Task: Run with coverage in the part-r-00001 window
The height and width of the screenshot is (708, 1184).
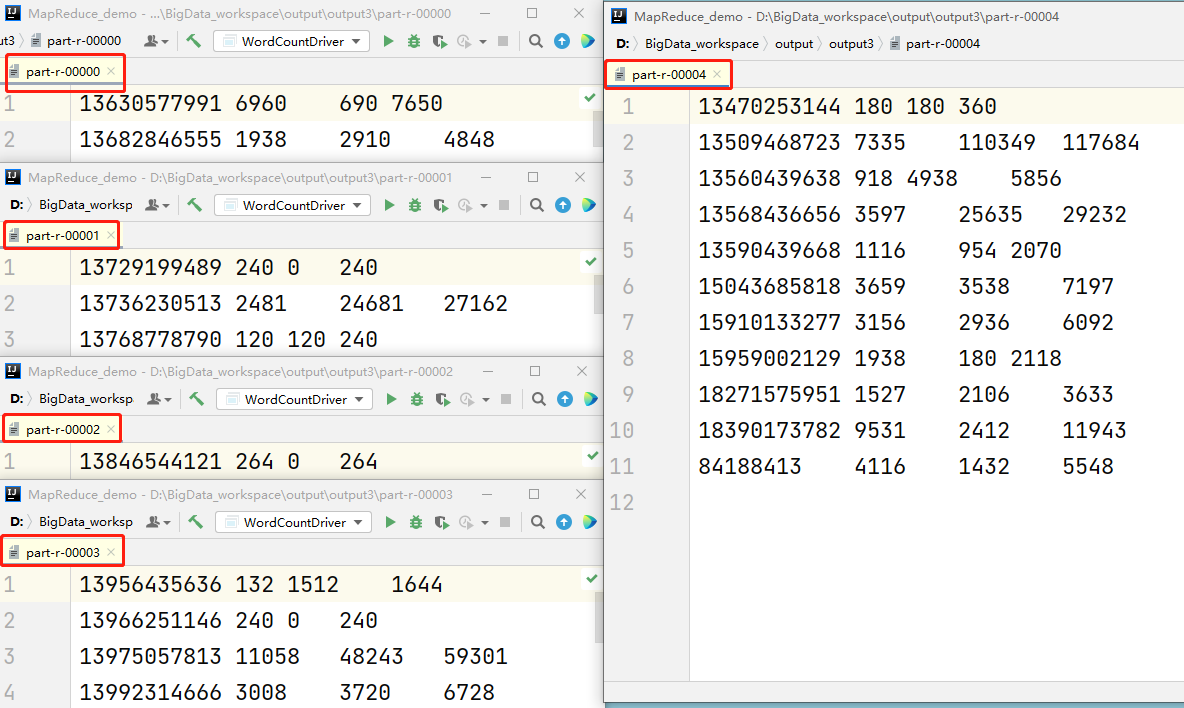Action: click(x=440, y=205)
